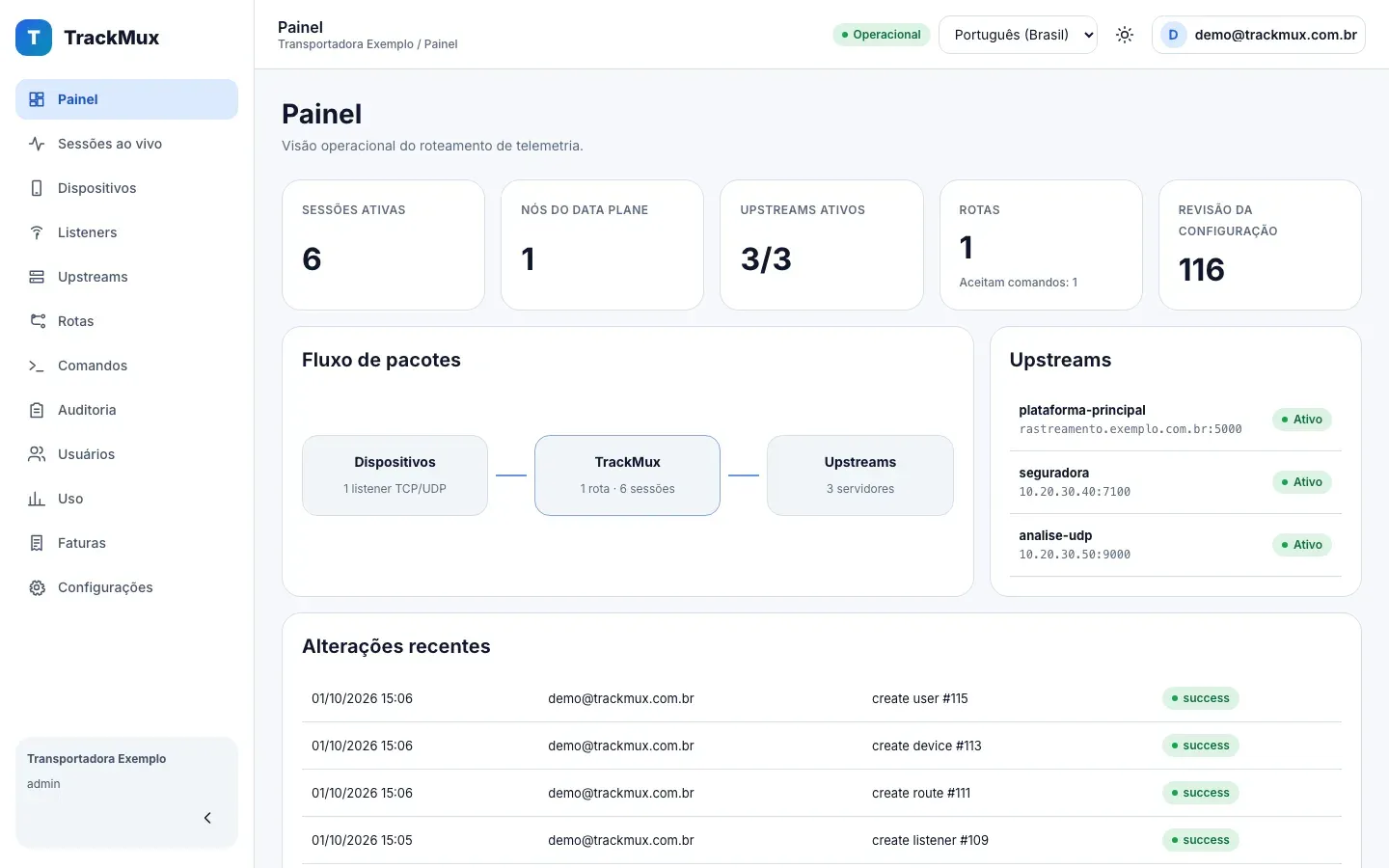Open the Faturas page
Screen dimensions: 1389x868
[126, 543]
